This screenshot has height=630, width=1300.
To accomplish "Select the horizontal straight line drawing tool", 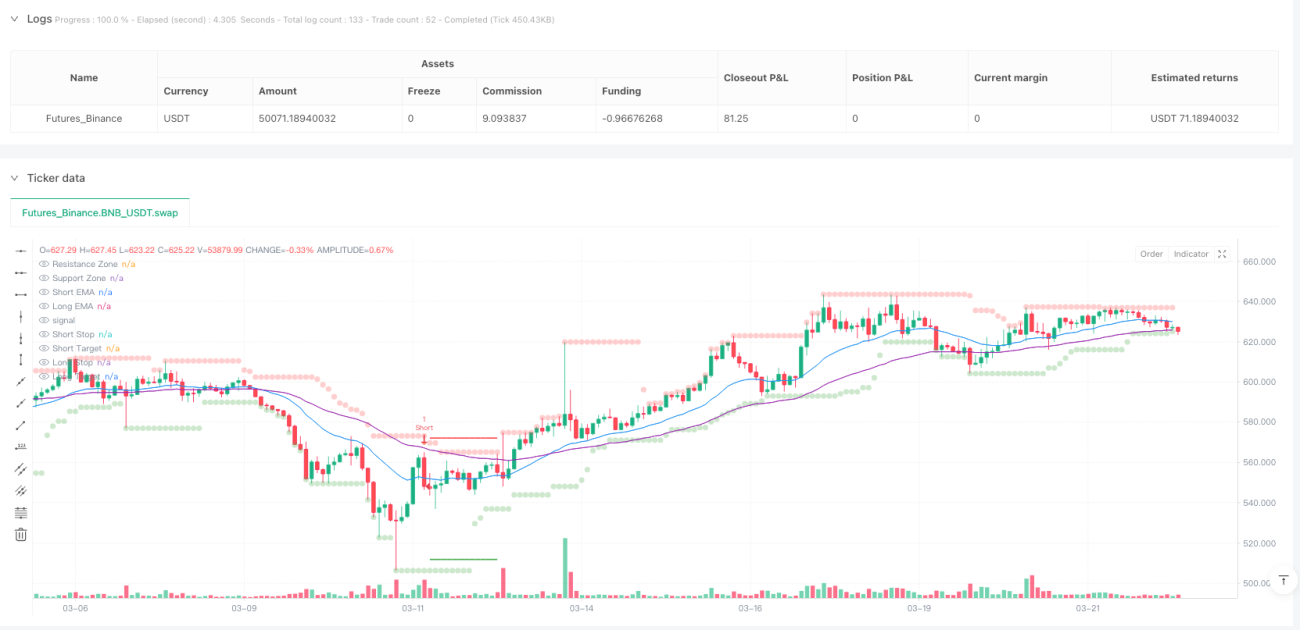I will 20,250.
